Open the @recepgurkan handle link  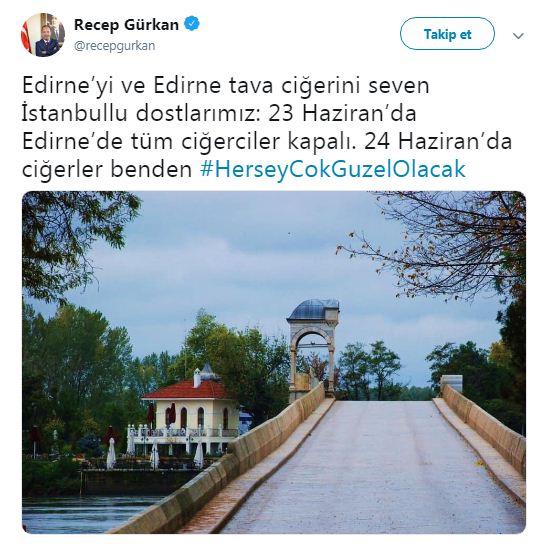(x=114, y=46)
